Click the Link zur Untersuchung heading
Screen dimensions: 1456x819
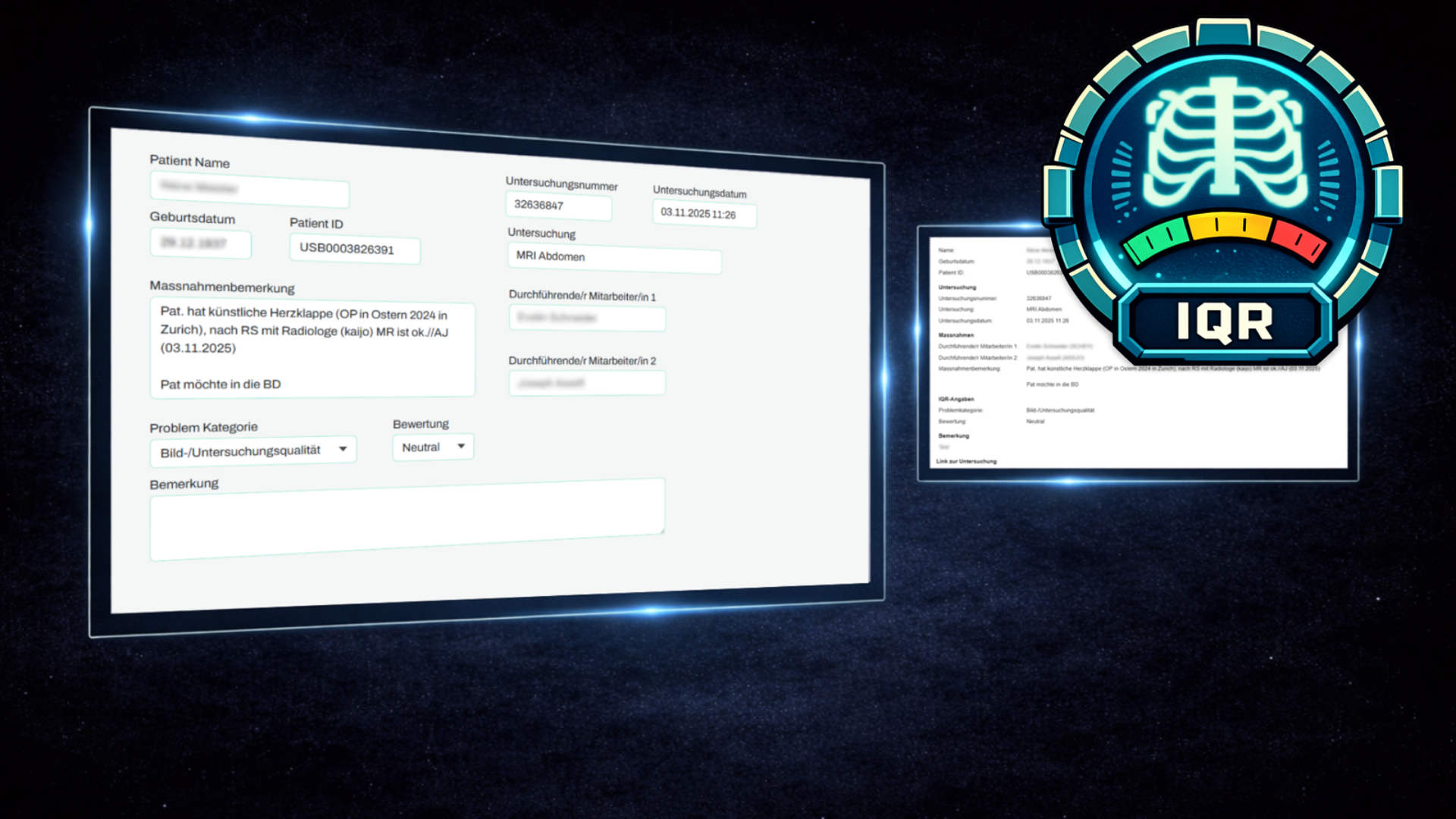click(967, 461)
